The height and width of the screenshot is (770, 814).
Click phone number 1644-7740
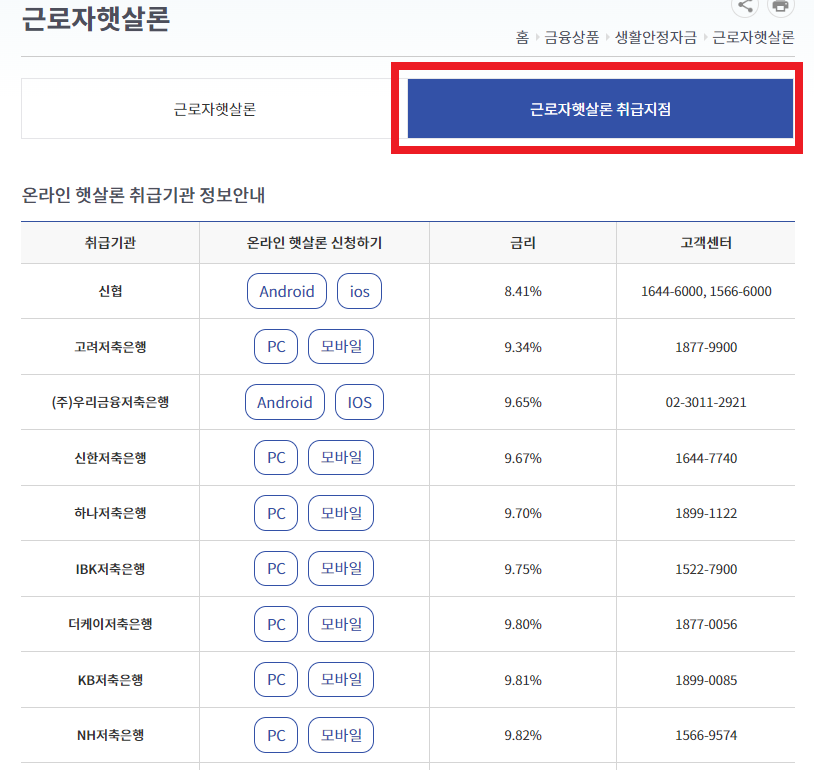(706, 458)
